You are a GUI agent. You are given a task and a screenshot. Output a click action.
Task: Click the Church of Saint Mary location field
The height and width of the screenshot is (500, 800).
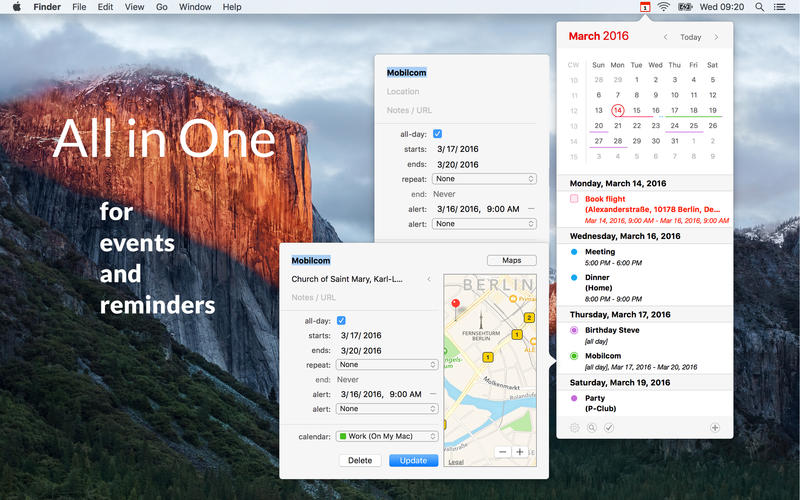pos(347,279)
